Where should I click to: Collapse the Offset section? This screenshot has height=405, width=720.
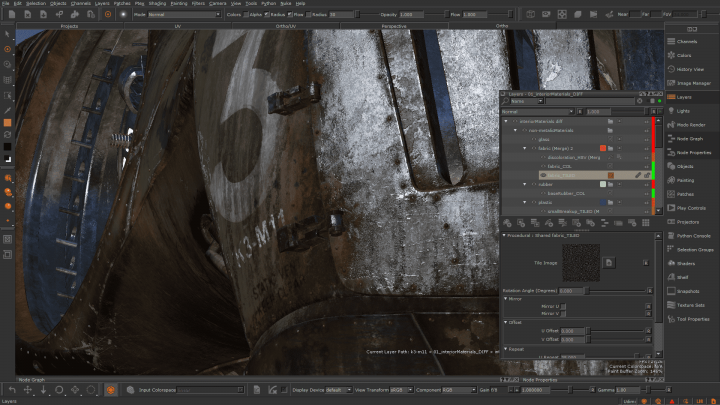[505, 322]
